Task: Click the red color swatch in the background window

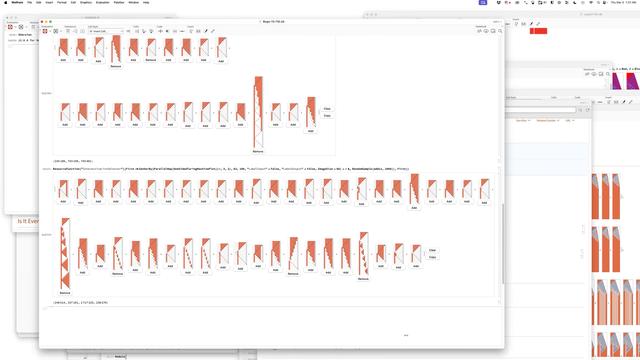Action: (x=538, y=31)
